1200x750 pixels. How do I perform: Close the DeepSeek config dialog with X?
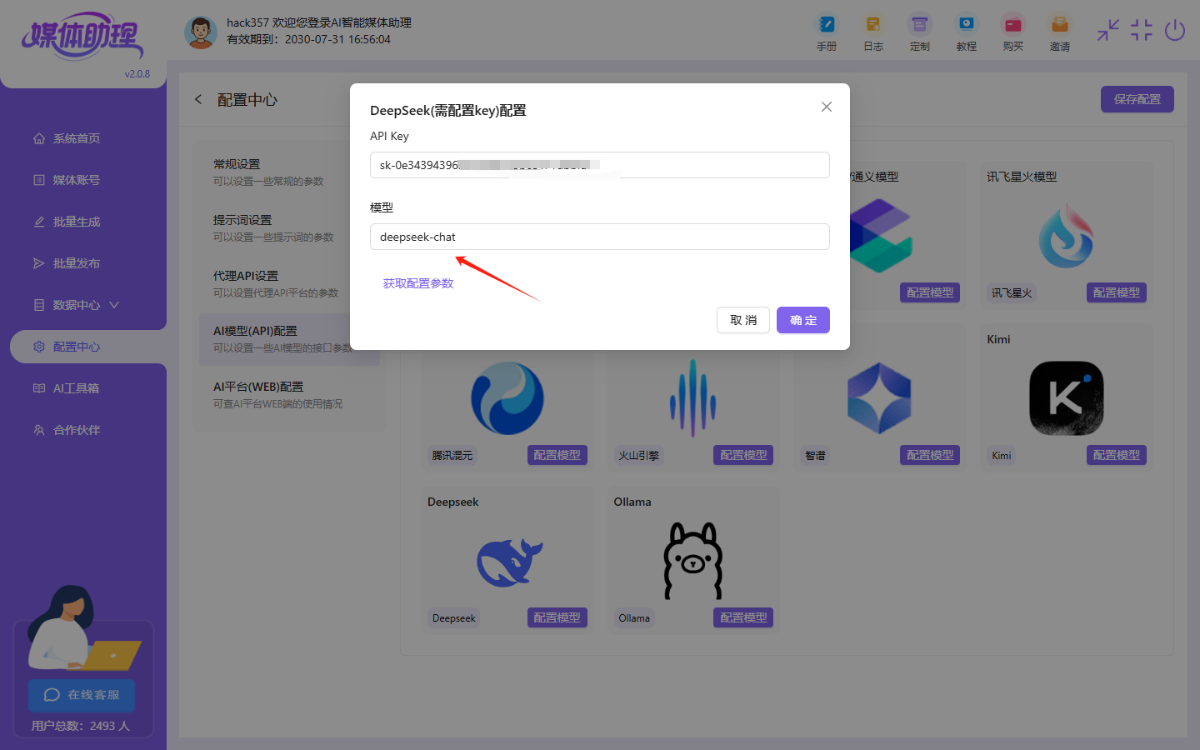[x=826, y=107]
